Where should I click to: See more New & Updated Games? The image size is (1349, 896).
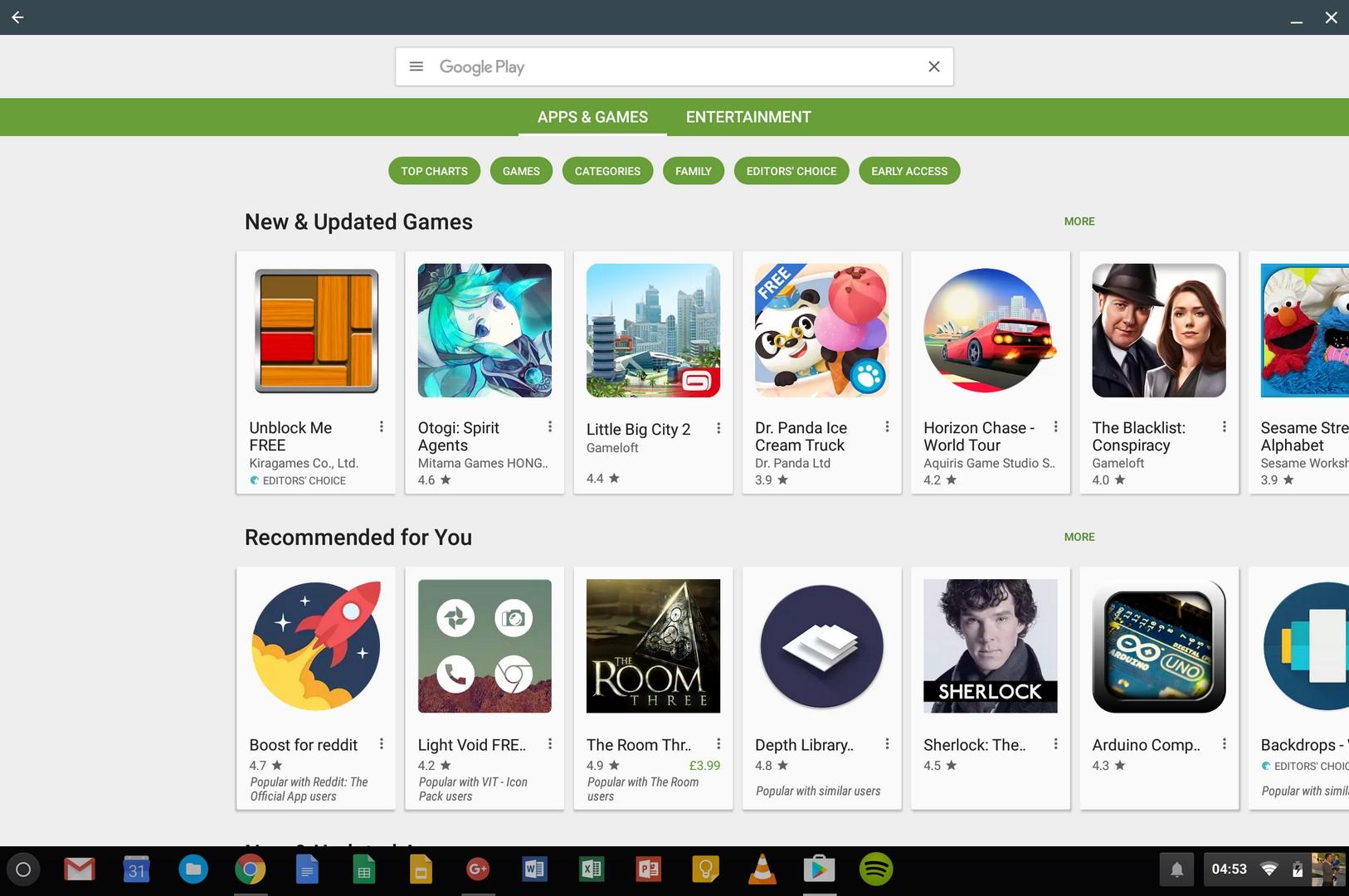coord(1079,222)
